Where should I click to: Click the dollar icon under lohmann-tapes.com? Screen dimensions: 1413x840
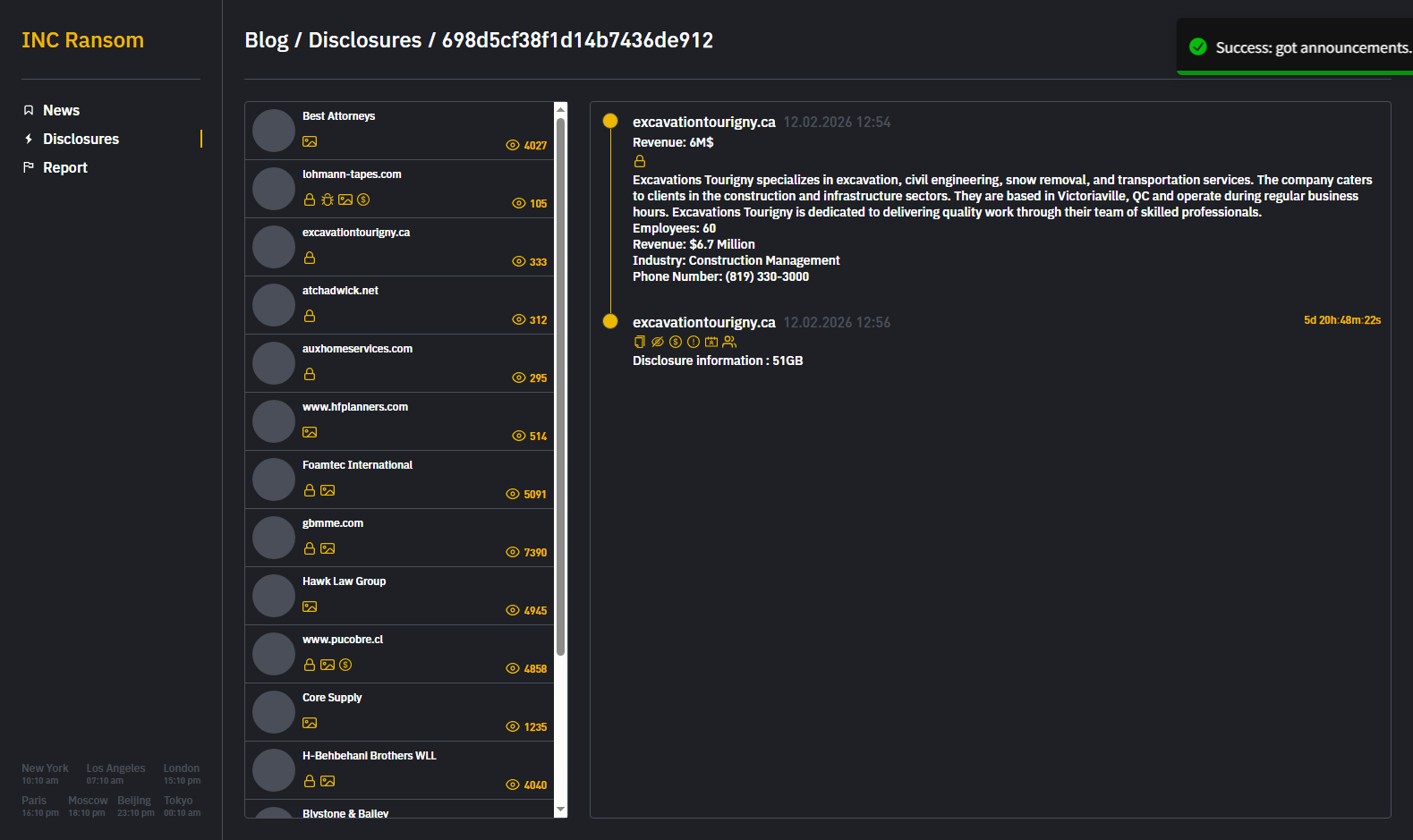pyautogui.click(x=363, y=199)
